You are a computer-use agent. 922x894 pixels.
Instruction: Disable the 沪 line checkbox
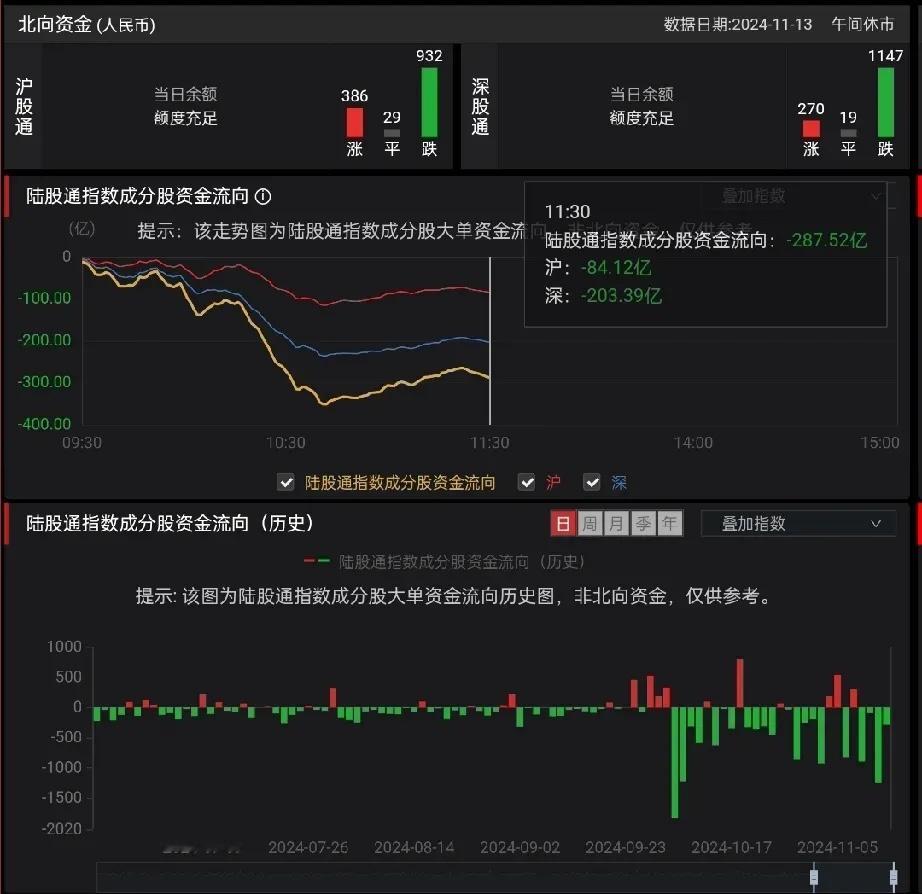tap(526, 482)
